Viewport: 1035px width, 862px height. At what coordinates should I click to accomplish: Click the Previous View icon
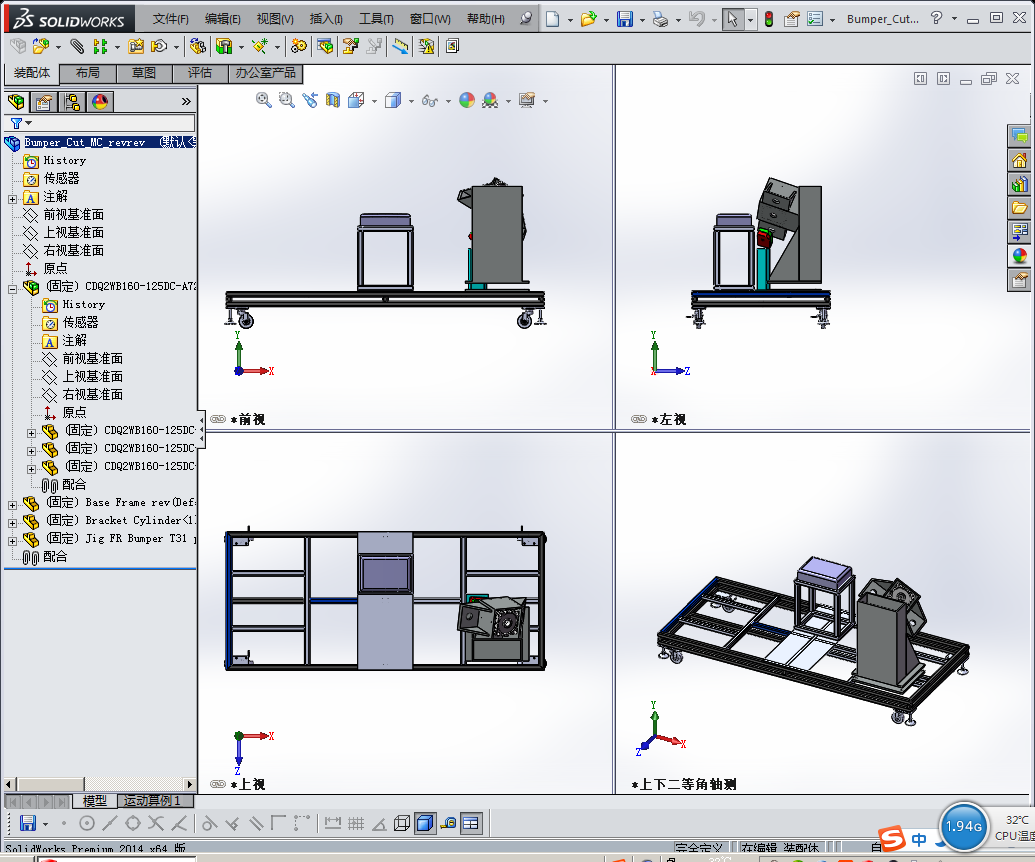click(310, 100)
